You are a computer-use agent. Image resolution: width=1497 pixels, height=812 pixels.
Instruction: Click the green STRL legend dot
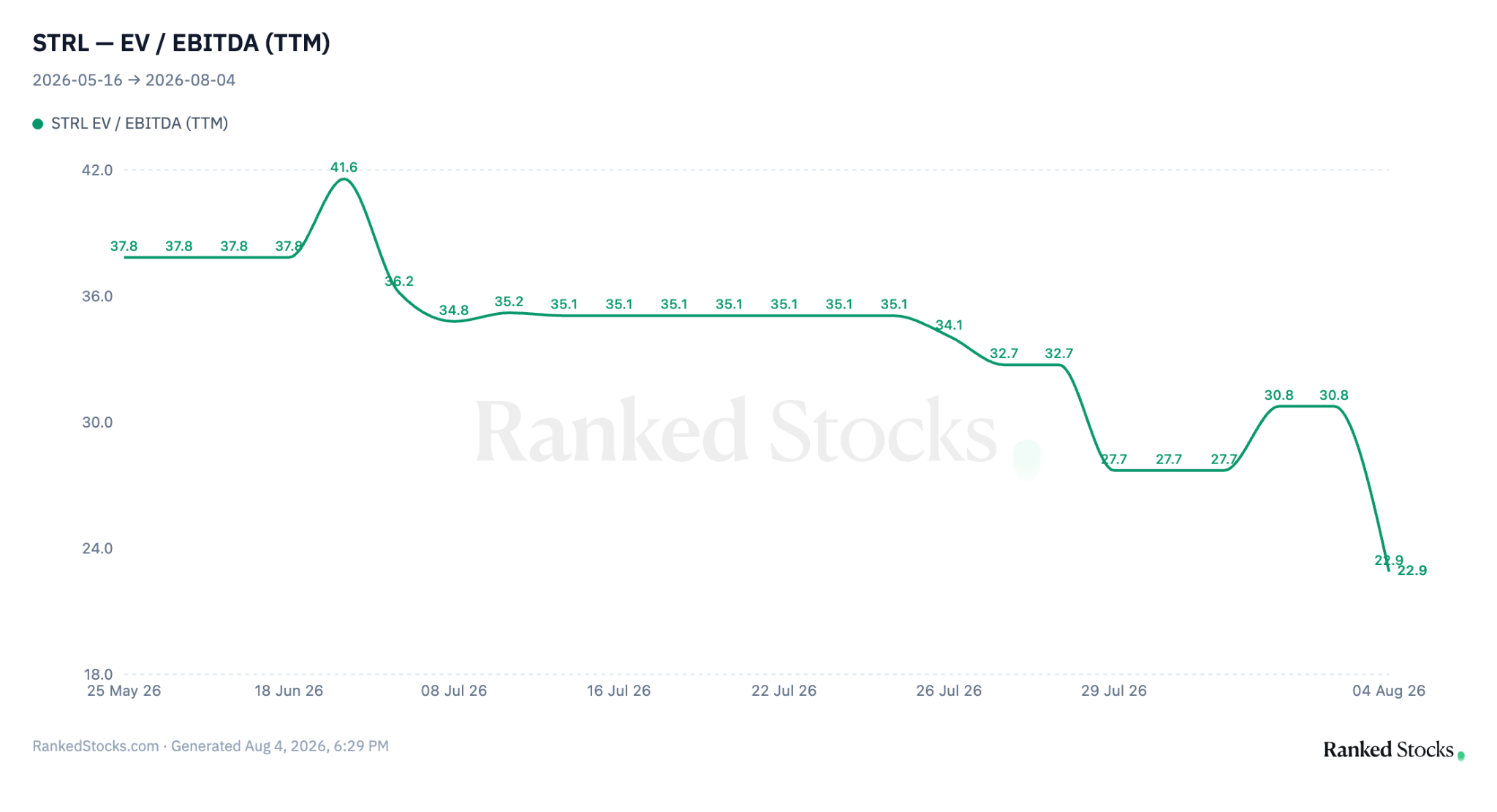pos(38,124)
